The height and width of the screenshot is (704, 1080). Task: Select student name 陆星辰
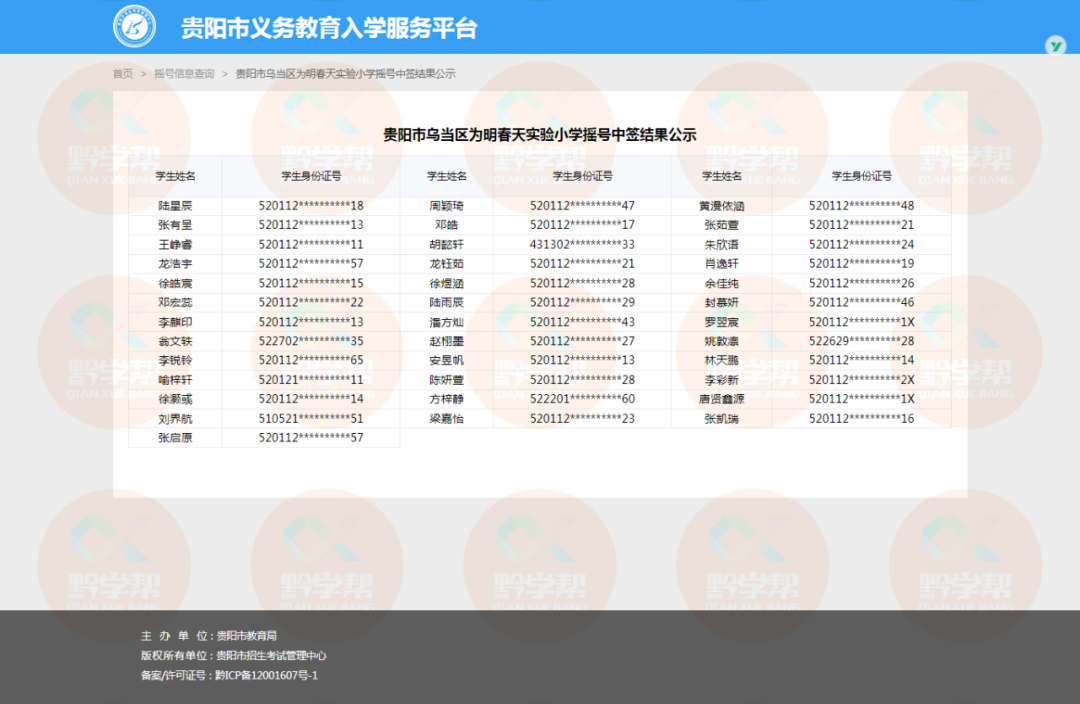[175, 205]
